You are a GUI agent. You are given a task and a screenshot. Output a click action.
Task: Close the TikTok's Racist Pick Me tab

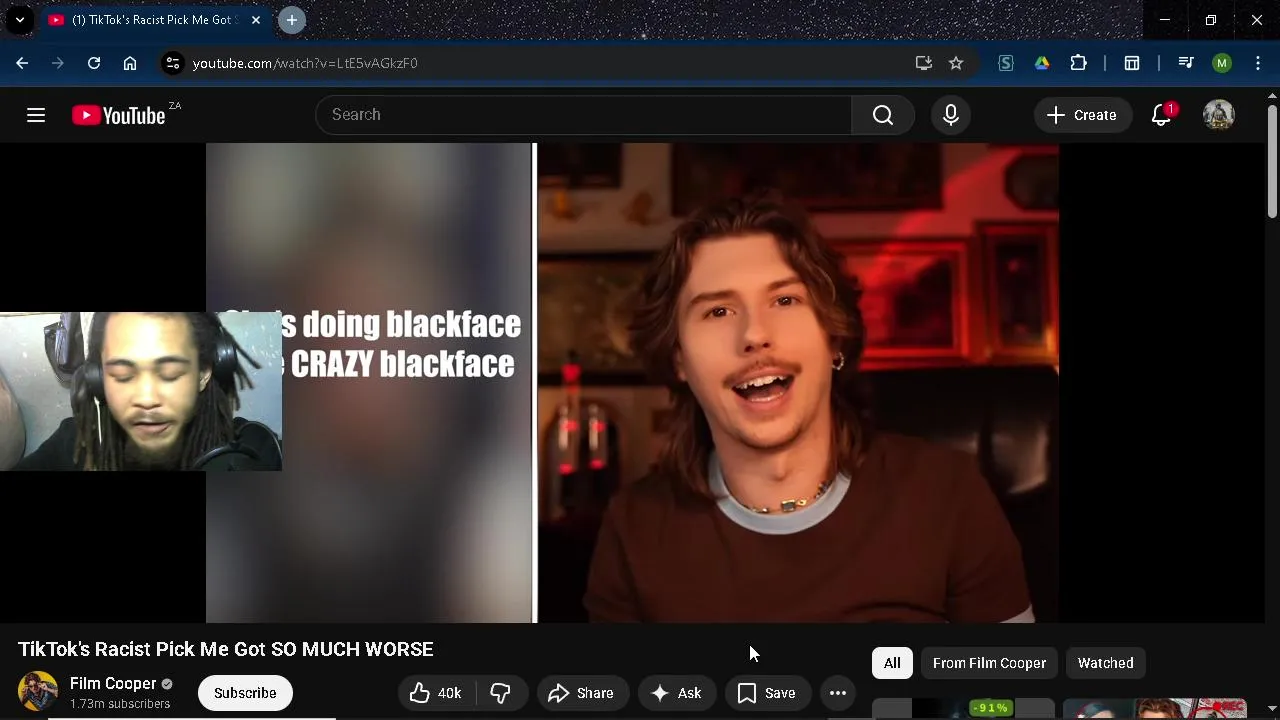[x=256, y=20]
